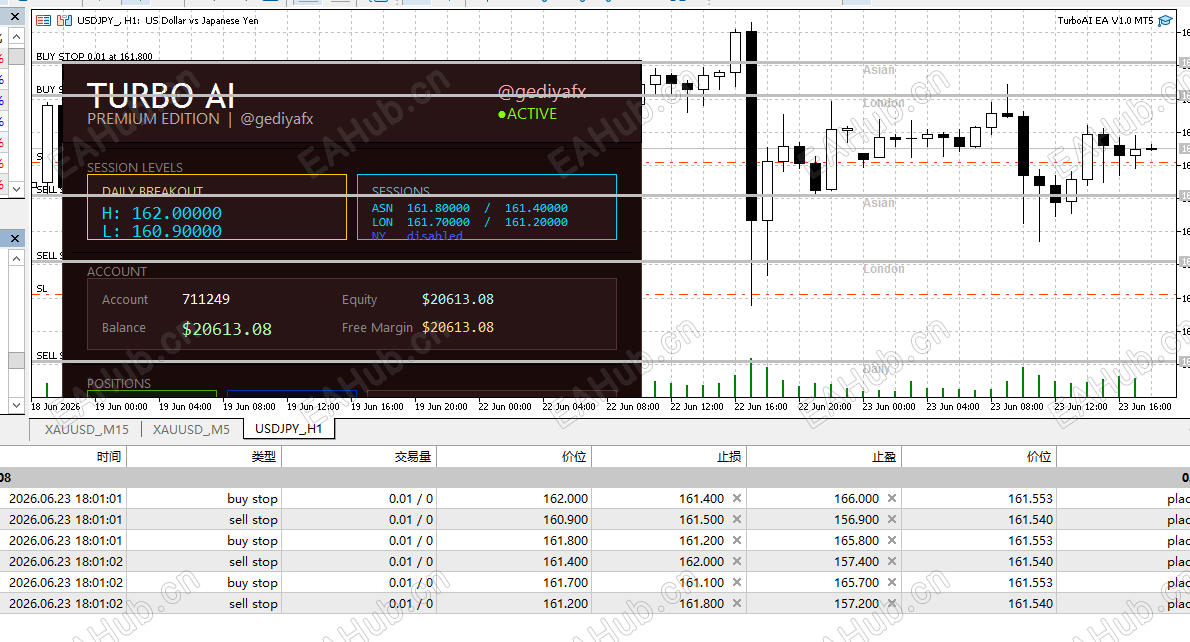Viewport: 1190px width, 642px height.
Task: Click the @gediyafx handle above ACTIVE
Action: (542, 92)
